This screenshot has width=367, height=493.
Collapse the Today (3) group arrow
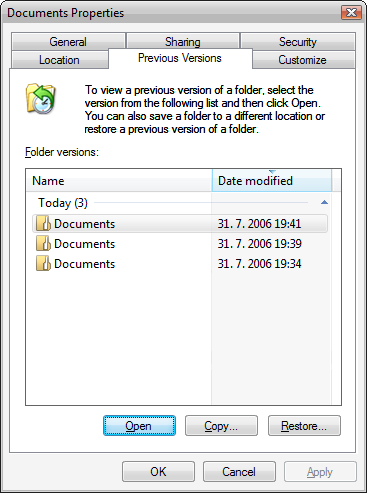324,202
